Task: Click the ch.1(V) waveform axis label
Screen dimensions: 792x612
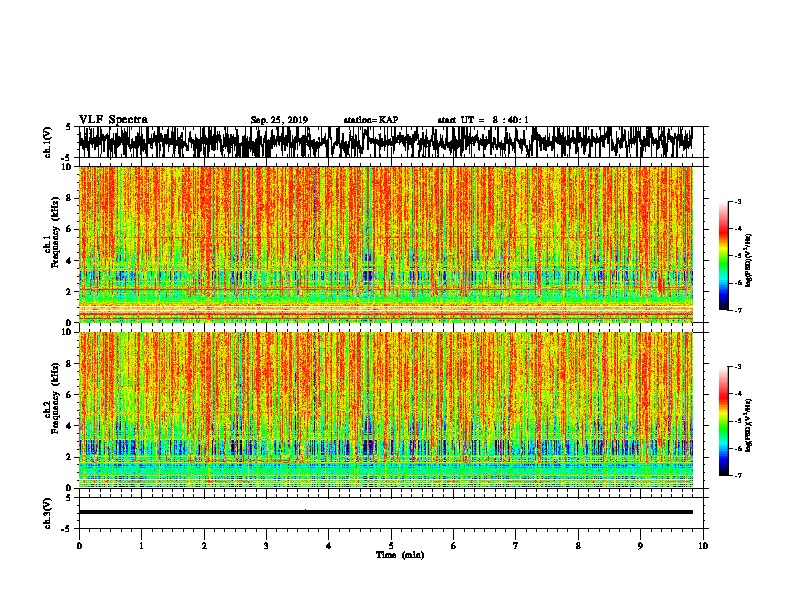Action: tap(47, 142)
